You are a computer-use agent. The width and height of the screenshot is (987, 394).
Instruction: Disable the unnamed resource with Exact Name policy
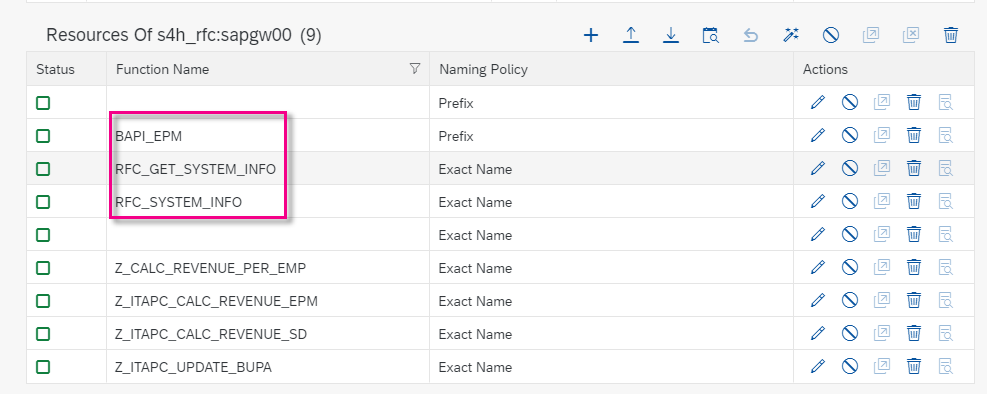[850, 234]
